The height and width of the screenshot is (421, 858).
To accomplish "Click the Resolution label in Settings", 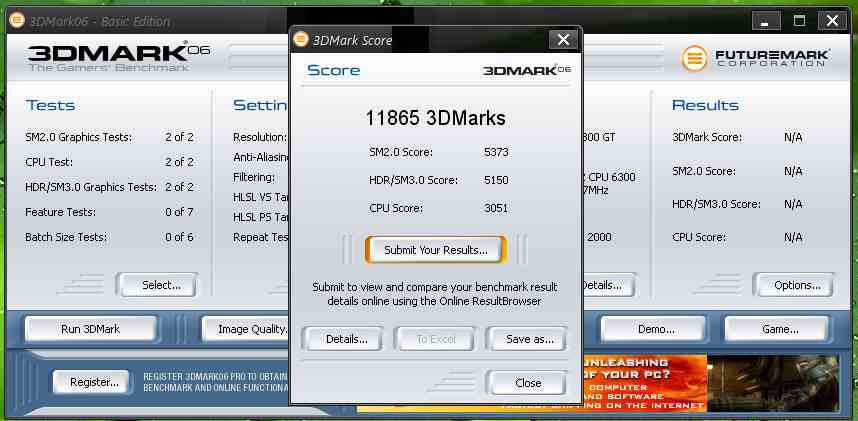I will (260, 137).
